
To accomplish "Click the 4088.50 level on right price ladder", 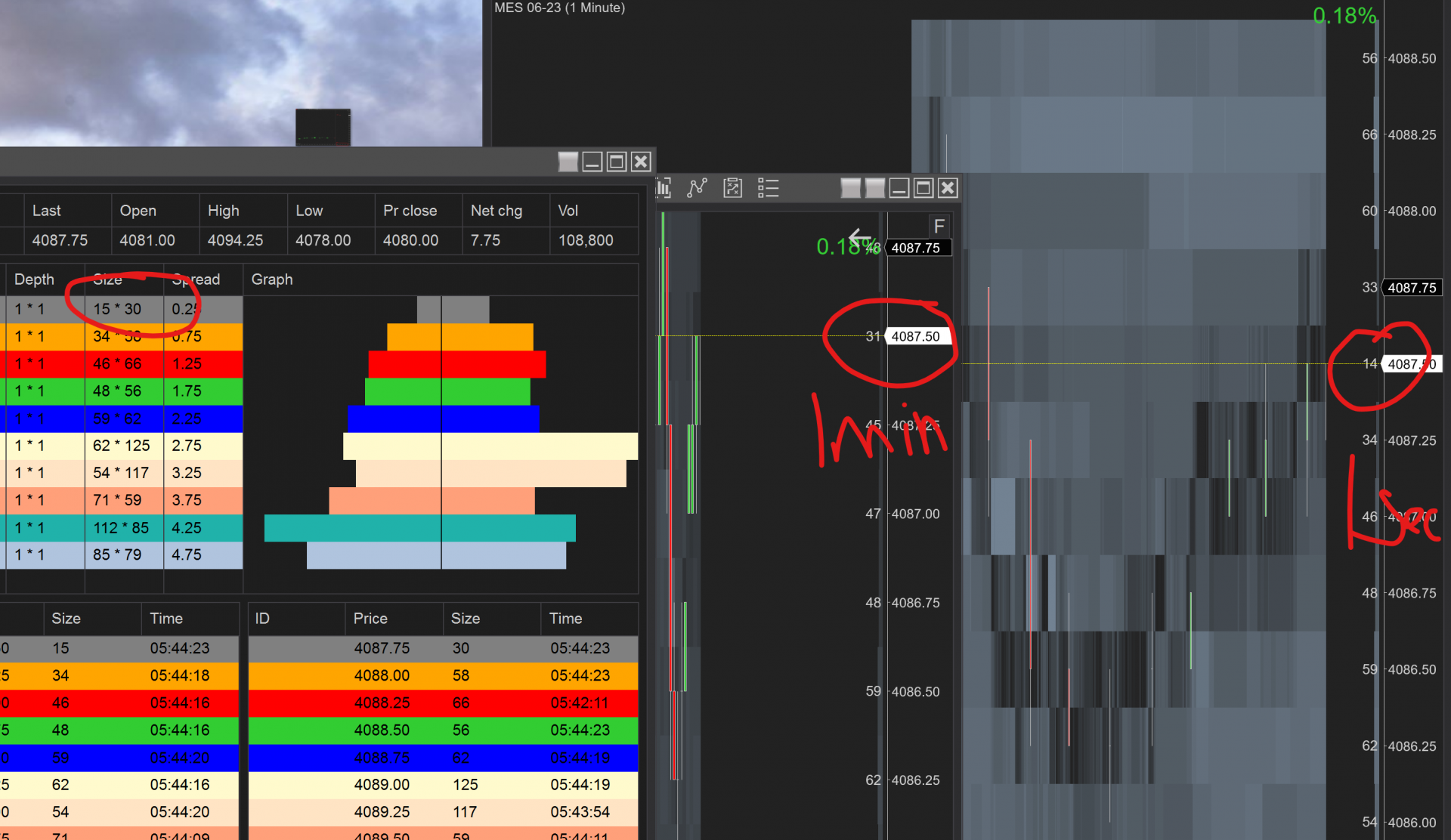I will [1412, 59].
